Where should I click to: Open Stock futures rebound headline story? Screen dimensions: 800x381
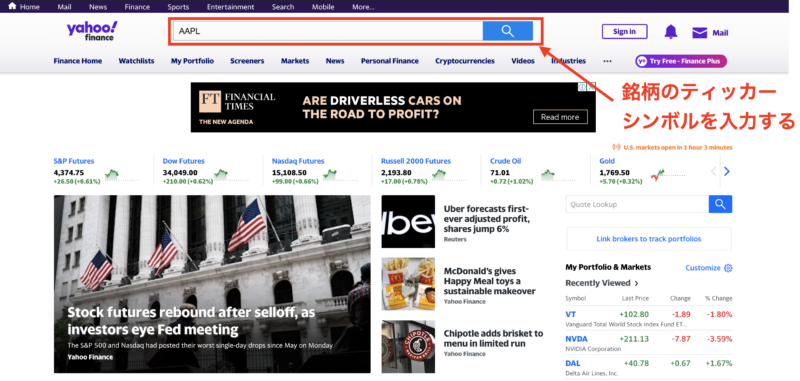(x=191, y=321)
